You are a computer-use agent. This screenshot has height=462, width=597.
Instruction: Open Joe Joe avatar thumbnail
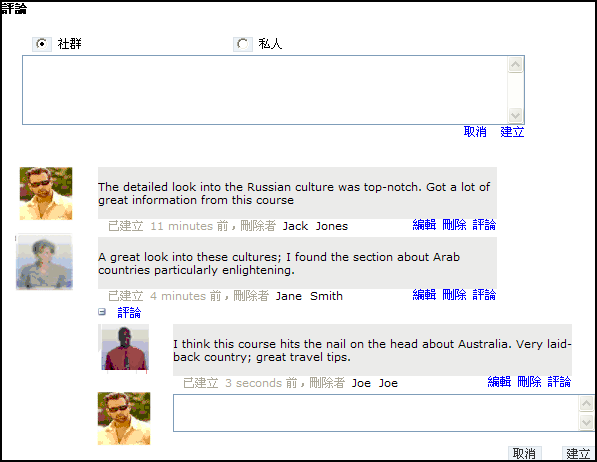125,348
